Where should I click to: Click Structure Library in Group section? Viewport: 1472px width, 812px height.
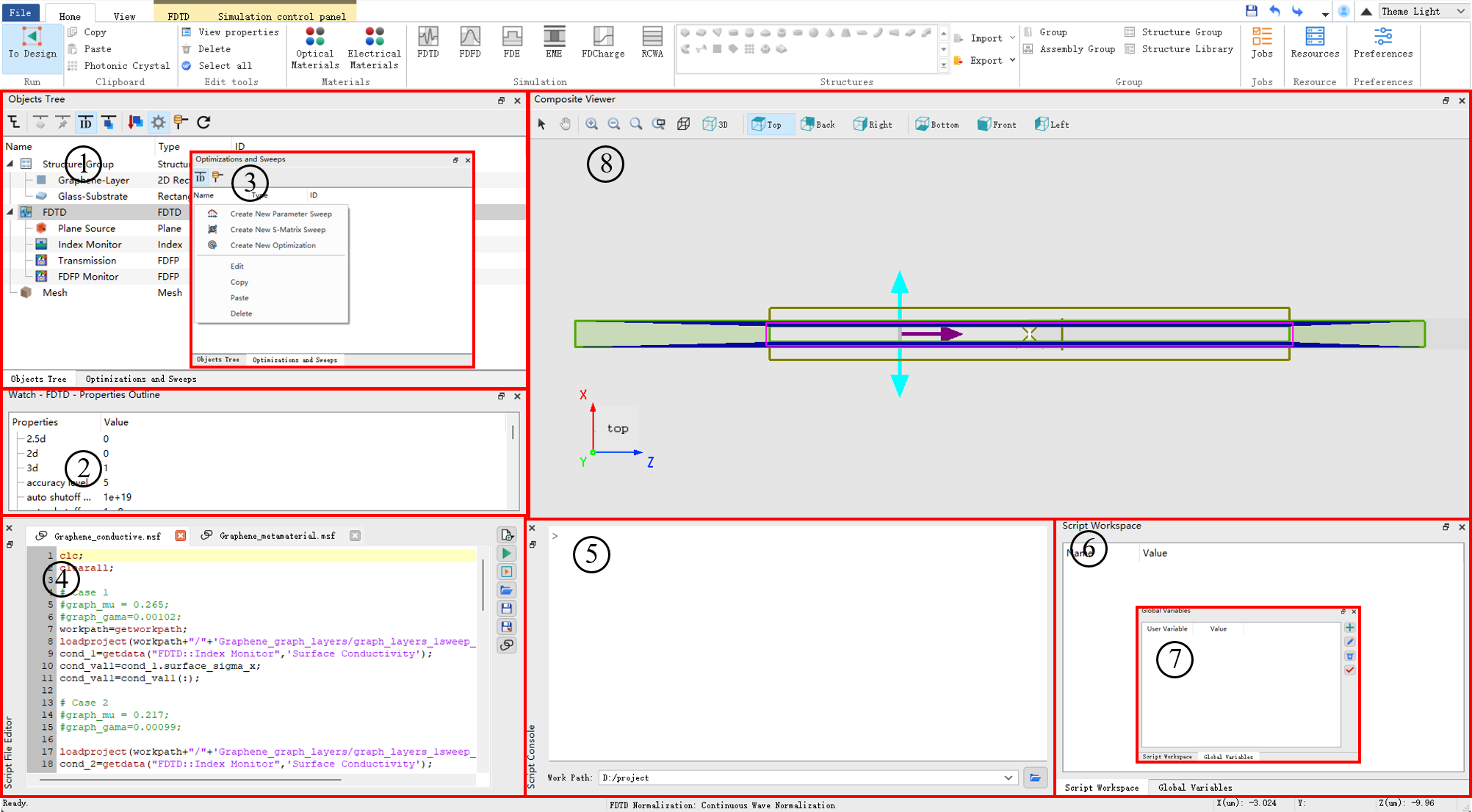(x=1180, y=49)
